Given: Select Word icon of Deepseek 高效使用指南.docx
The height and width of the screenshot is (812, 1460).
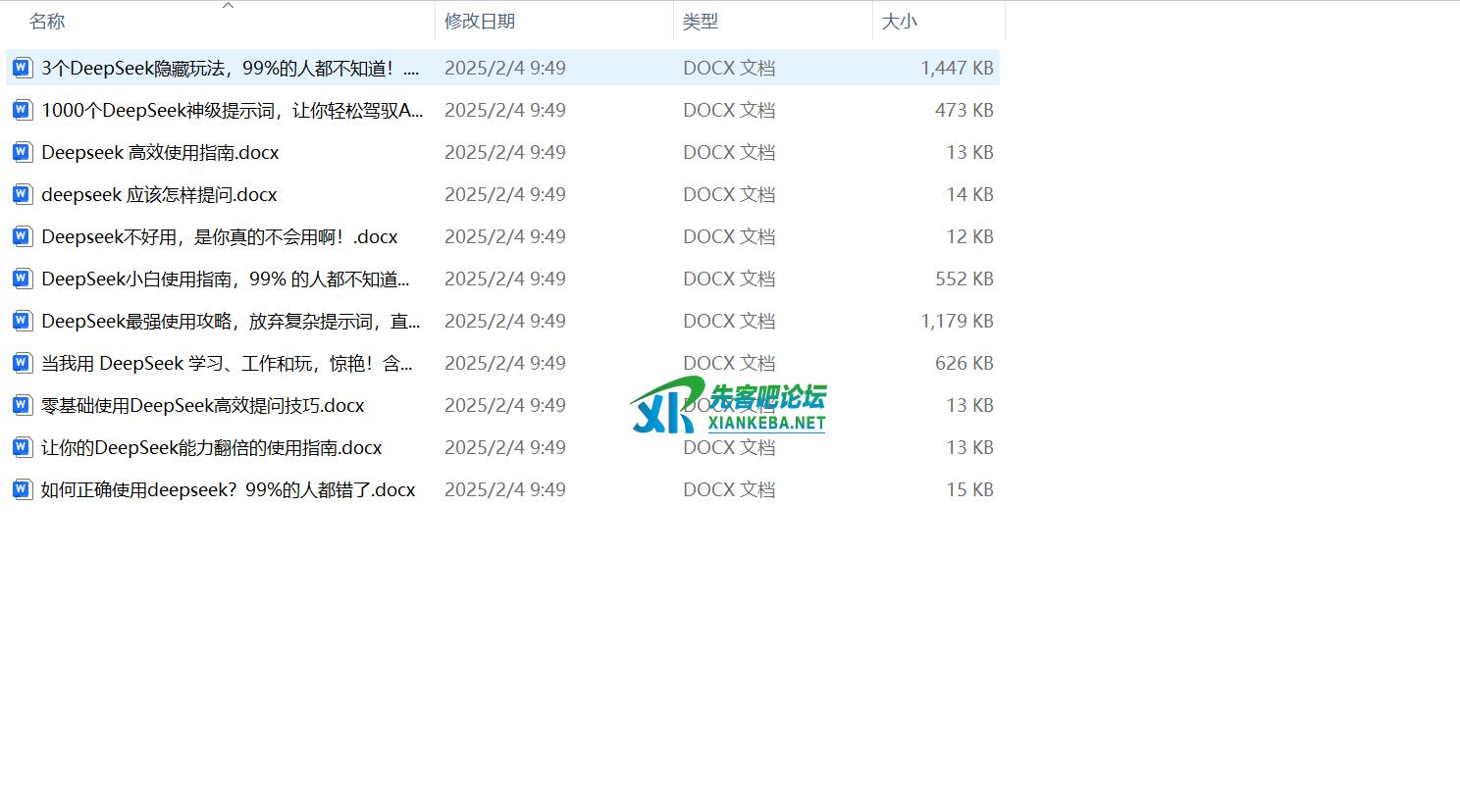Looking at the screenshot, I should point(22,152).
